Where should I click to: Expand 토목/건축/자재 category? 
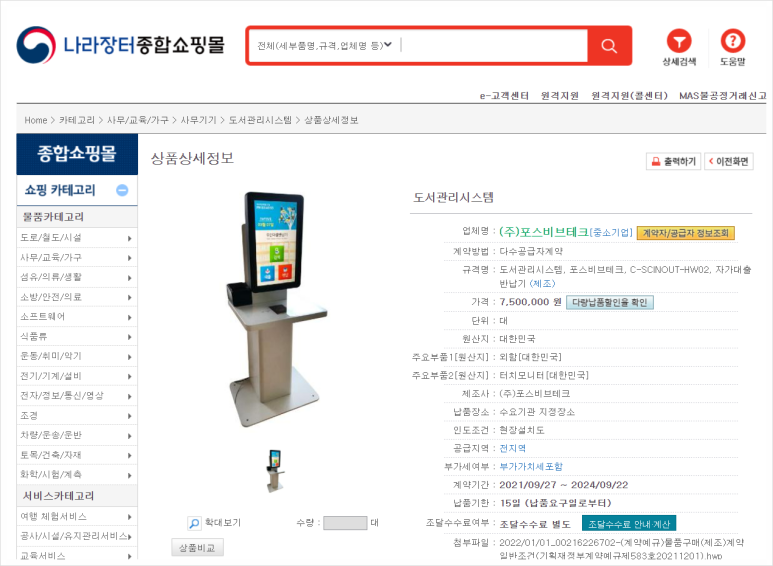point(77,455)
